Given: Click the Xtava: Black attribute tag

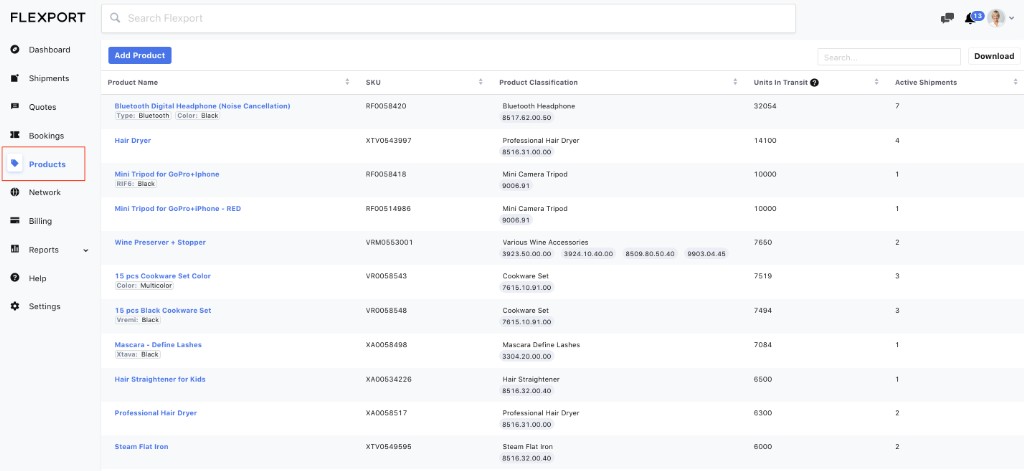Looking at the screenshot, I should 138,354.
